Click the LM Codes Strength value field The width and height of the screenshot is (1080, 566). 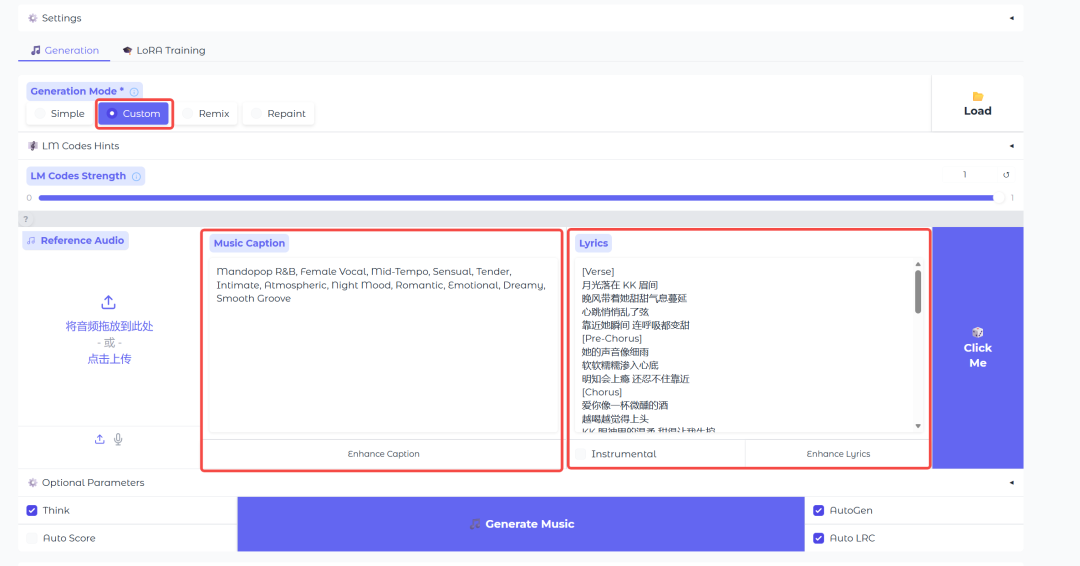[x=964, y=175]
